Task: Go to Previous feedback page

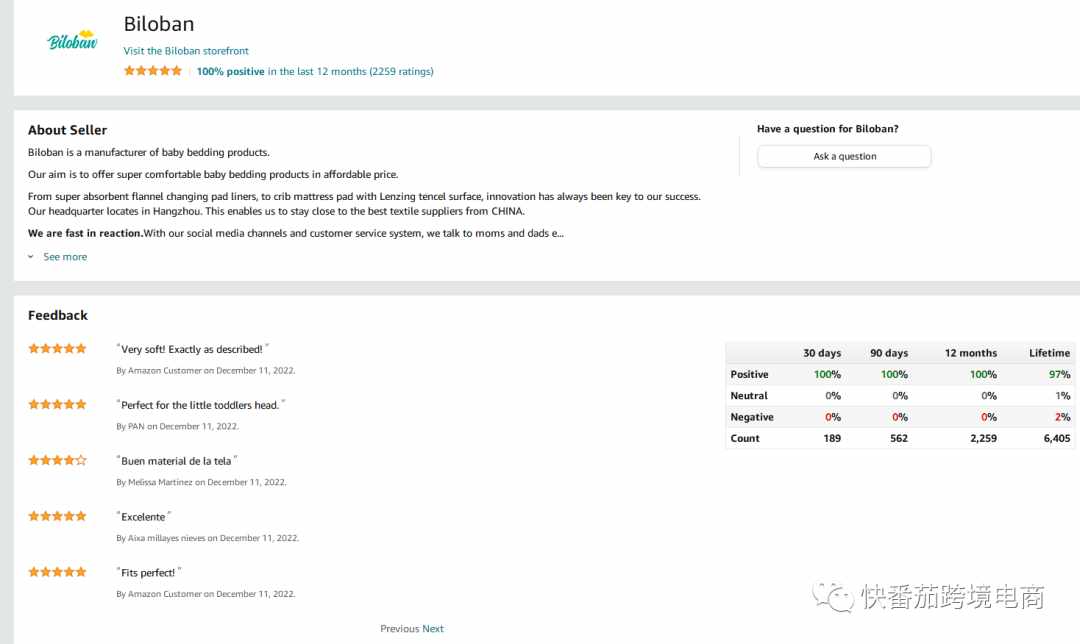Action: 399,629
